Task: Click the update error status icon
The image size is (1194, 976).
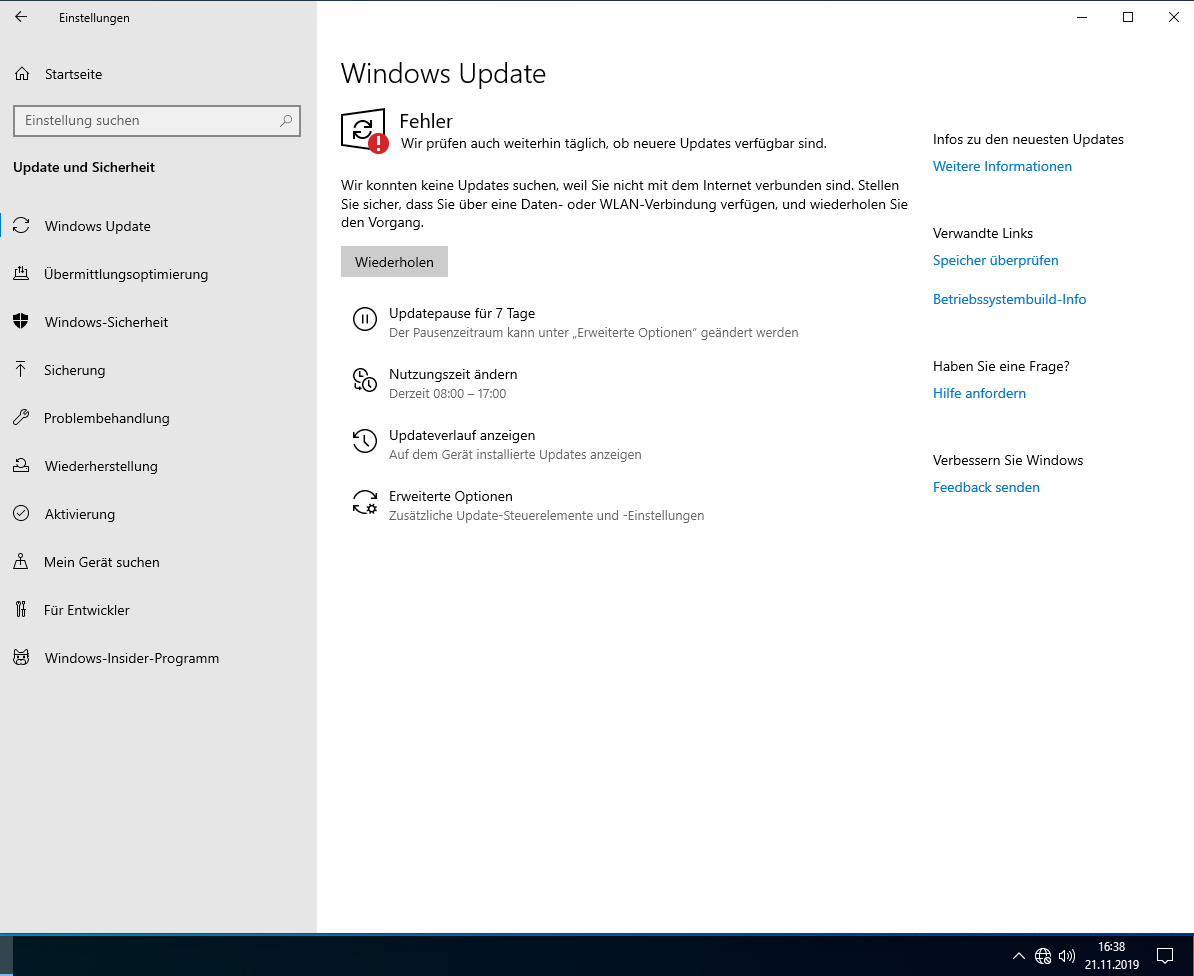Action: point(364,130)
